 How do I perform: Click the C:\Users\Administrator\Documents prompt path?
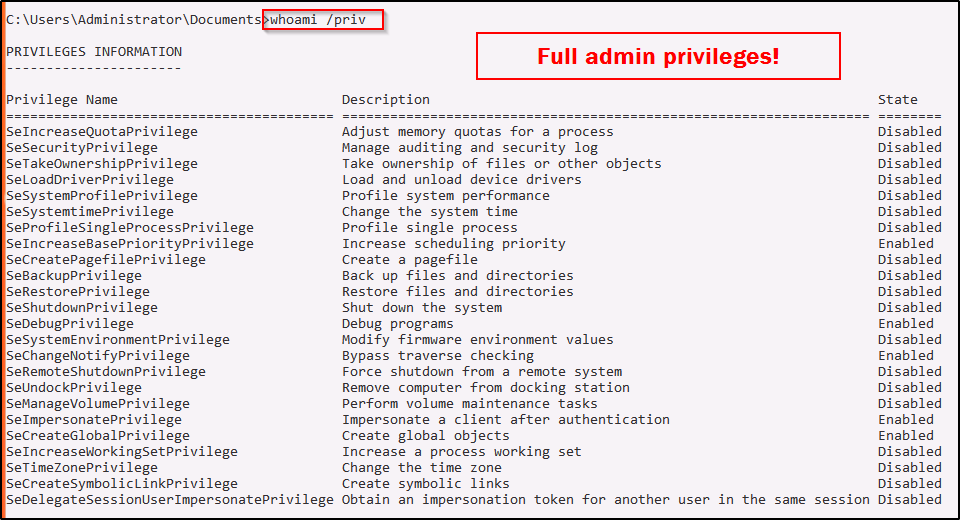click(134, 20)
